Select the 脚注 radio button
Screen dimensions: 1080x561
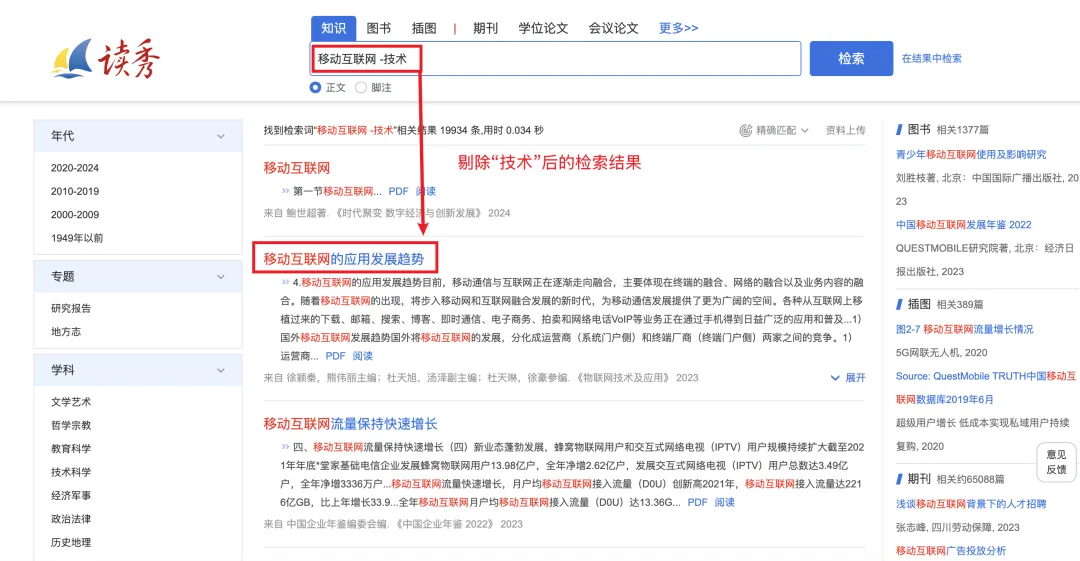point(361,88)
